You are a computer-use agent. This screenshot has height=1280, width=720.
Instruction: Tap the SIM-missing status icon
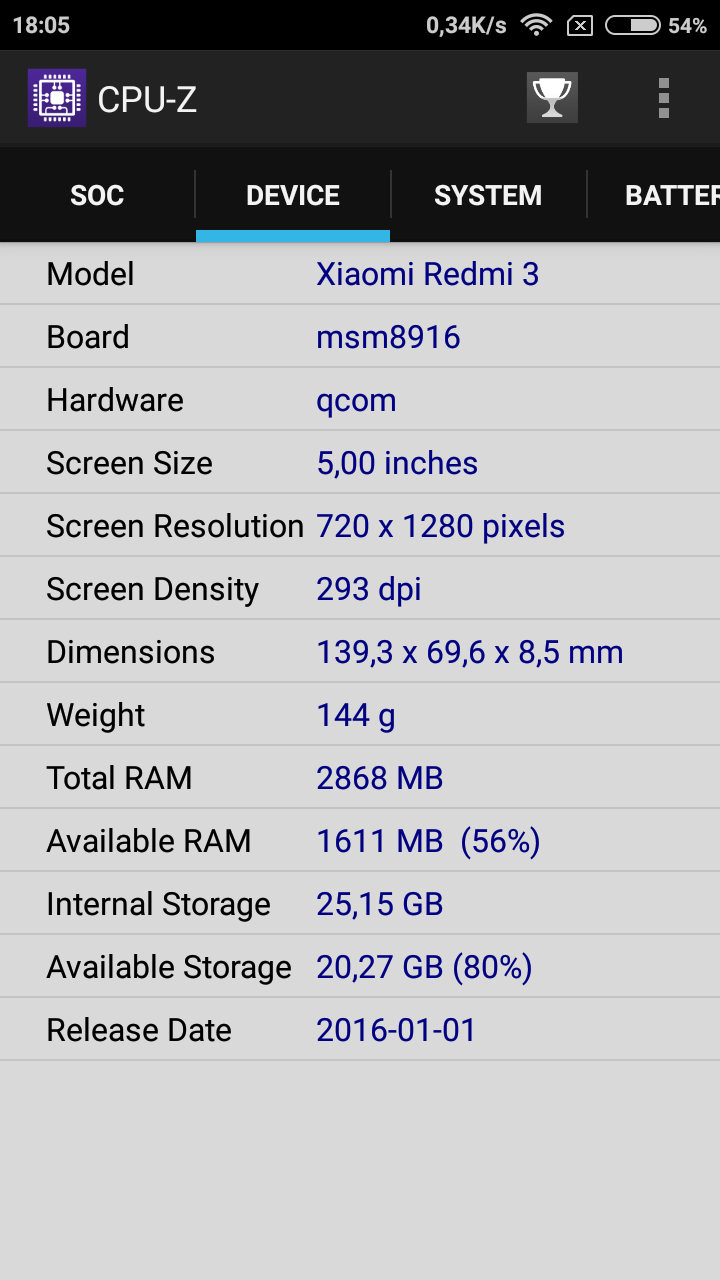[x=580, y=26]
